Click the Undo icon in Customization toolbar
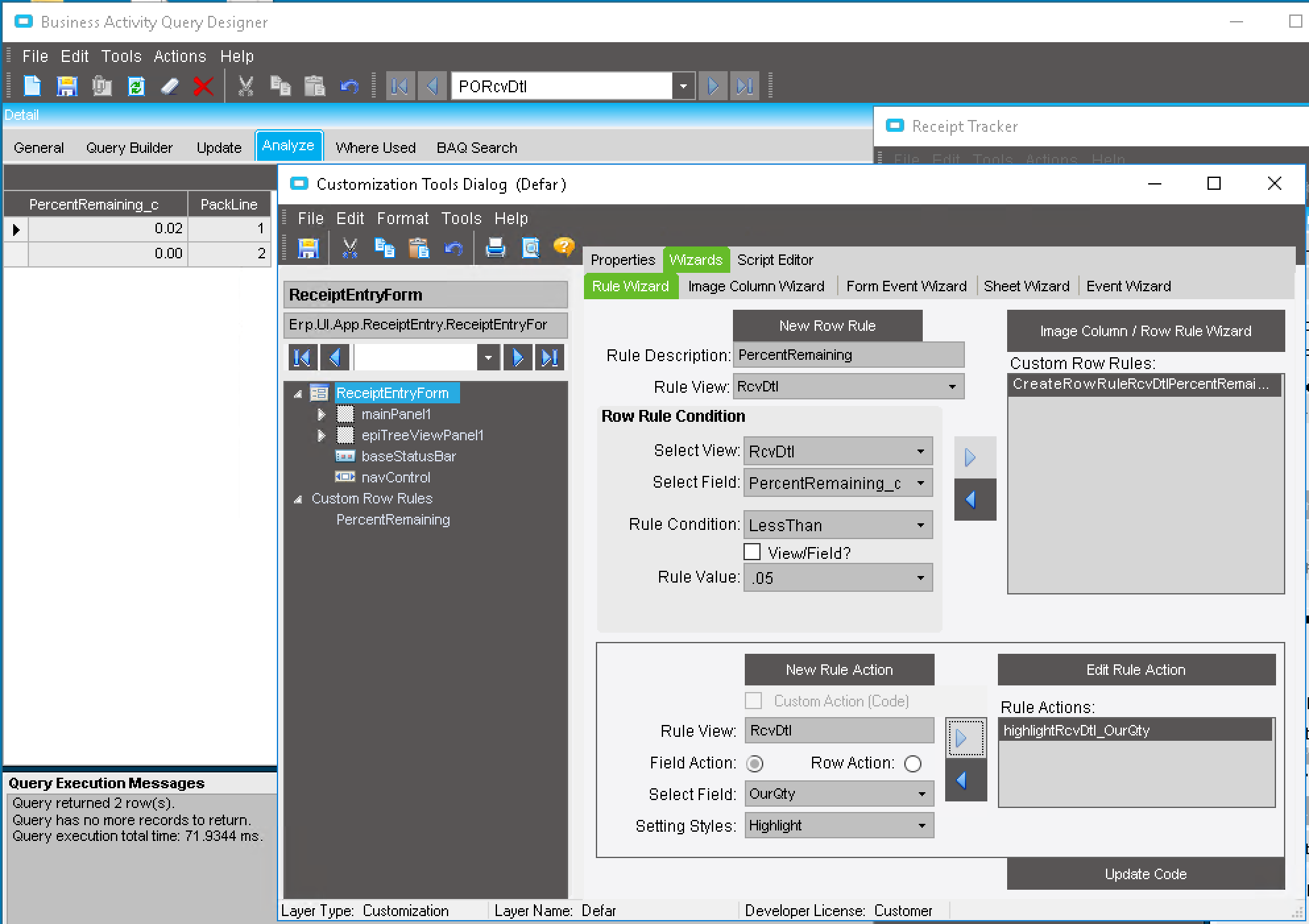 (x=453, y=248)
